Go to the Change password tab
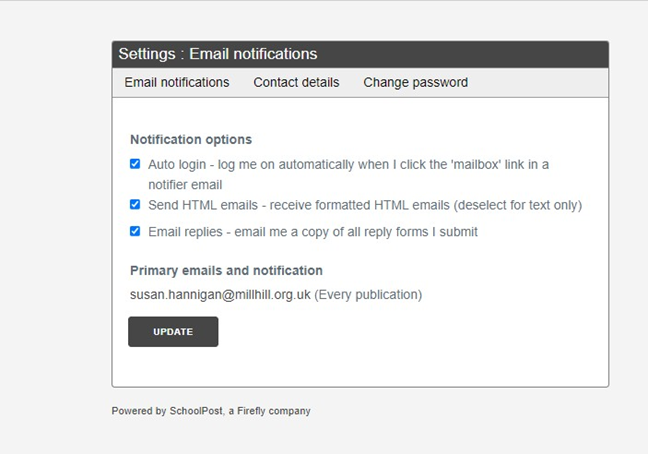648x454 pixels. [x=415, y=82]
